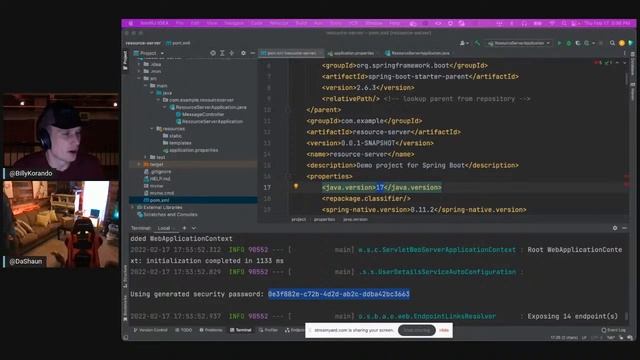Collapse the main folder
This screenshot has width=640, height=360.
coord(146,86)
